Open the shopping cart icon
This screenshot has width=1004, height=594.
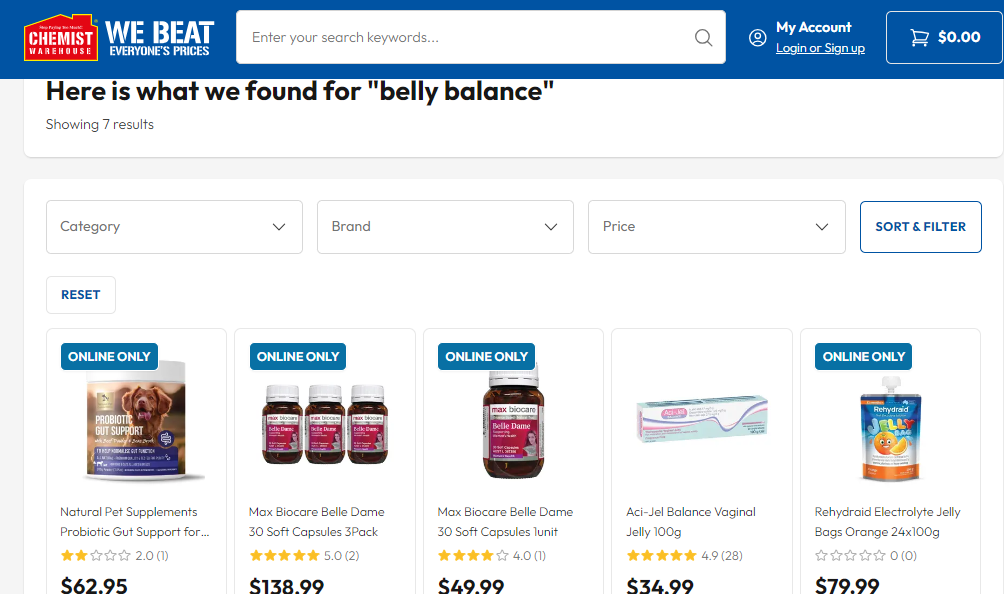pos(919,38)
